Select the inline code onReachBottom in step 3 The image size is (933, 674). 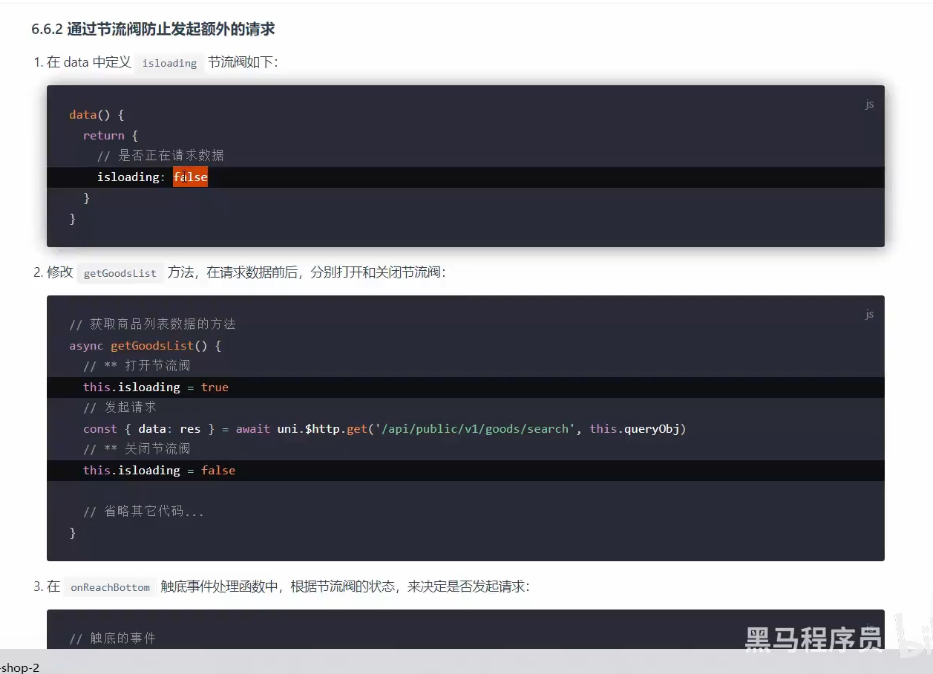pyautogui.click(x=110, y=587)
